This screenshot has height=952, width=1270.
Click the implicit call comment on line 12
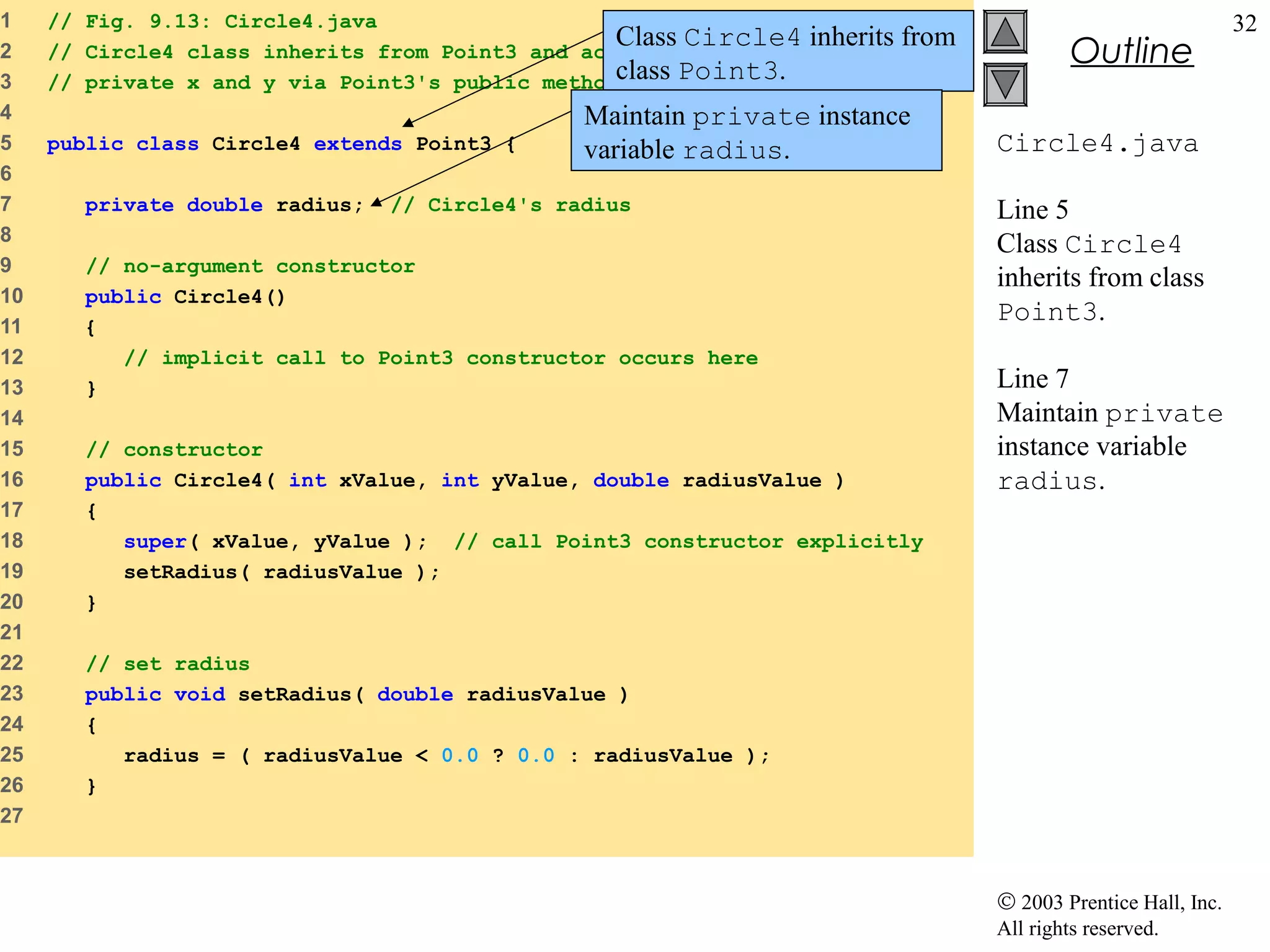[x=440, y=358]
